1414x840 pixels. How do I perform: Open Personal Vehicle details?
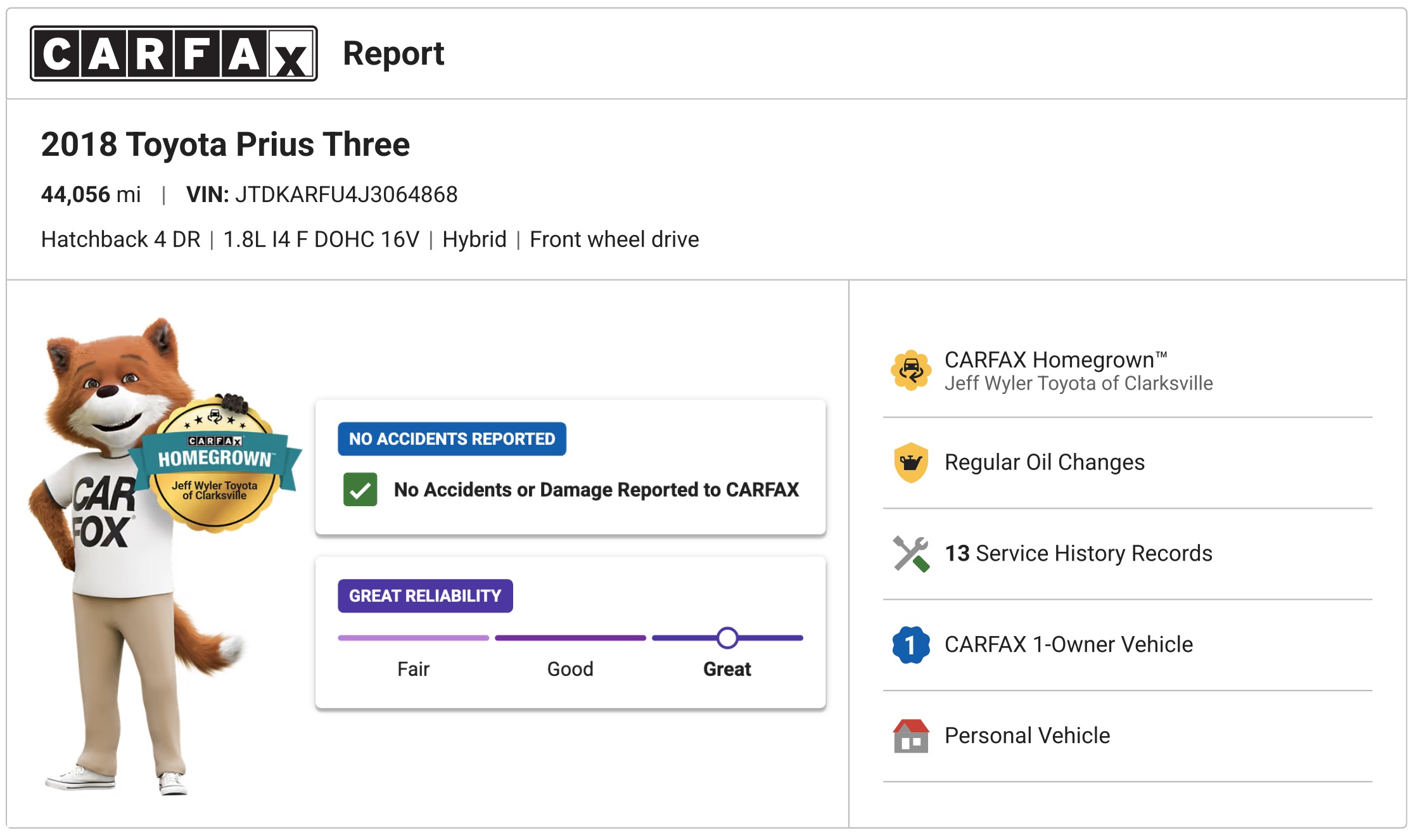1128,737
